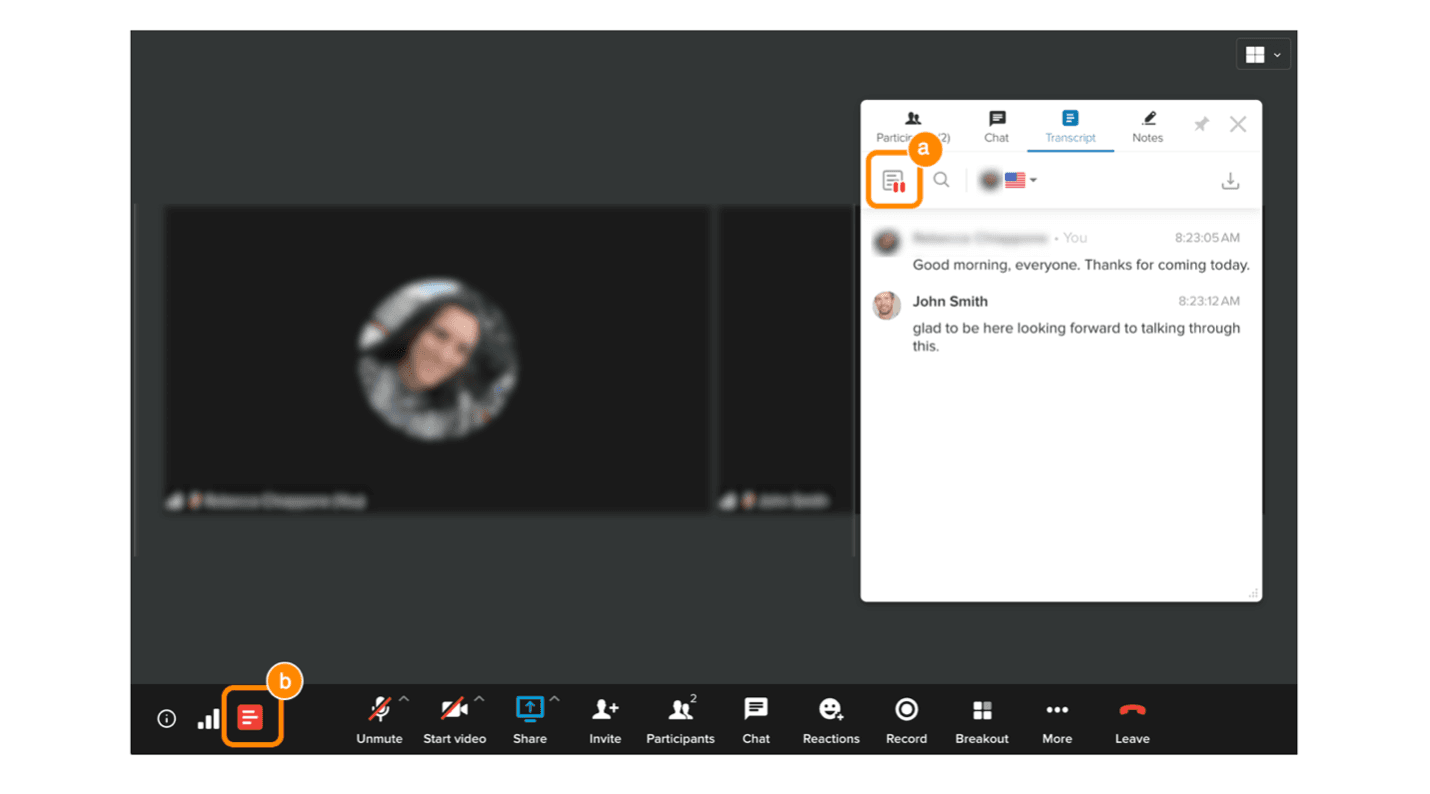The height and width of the screenshot is (794, 1430).
Task: Invite someone to the meeting
Action: [605, 710]
